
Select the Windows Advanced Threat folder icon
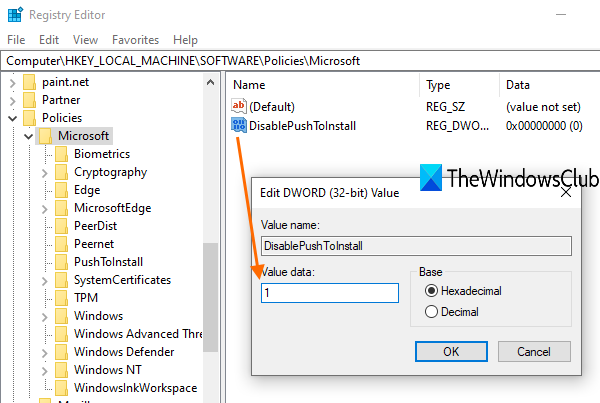tap(62, 334)
